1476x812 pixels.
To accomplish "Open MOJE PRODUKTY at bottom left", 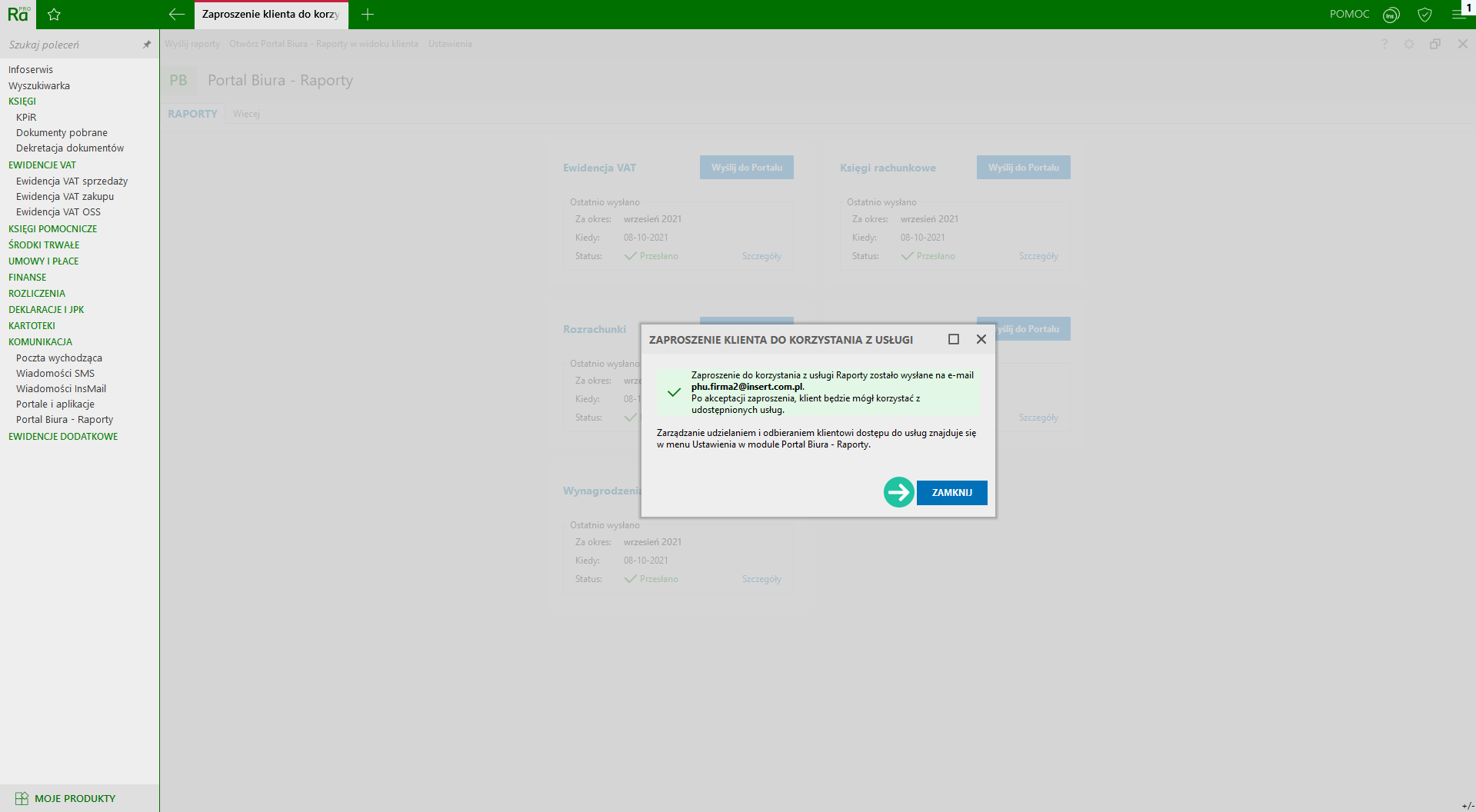I will [75, 798].
